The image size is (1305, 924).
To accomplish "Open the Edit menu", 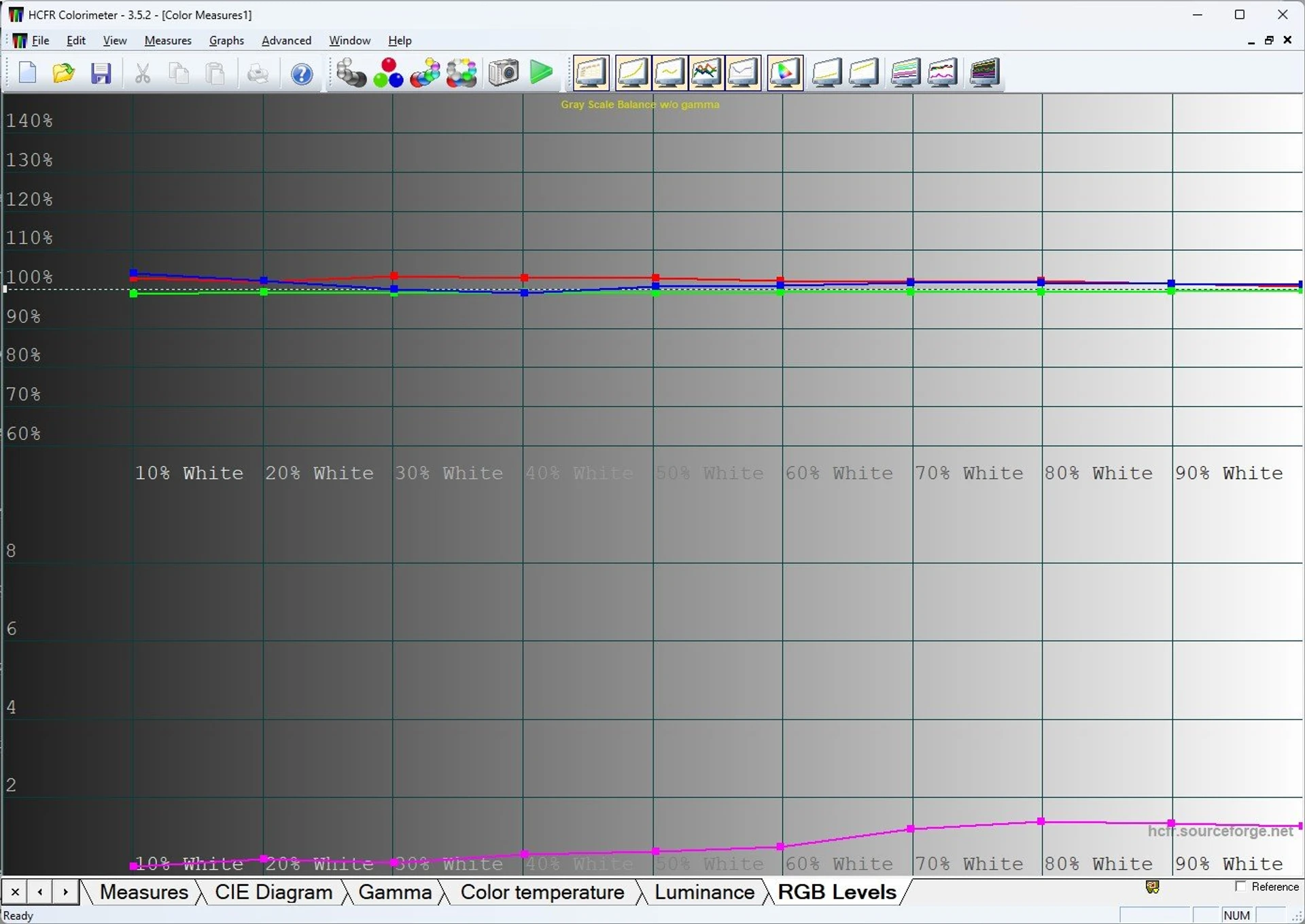I will click(76, 41).
